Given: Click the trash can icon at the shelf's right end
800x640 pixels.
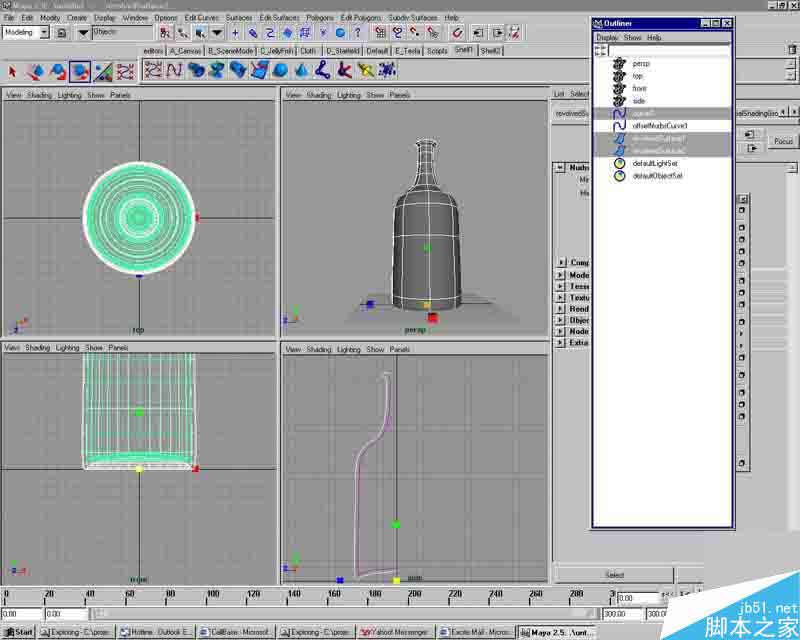Looking at the screenshot, I should [x=792, y=50].
